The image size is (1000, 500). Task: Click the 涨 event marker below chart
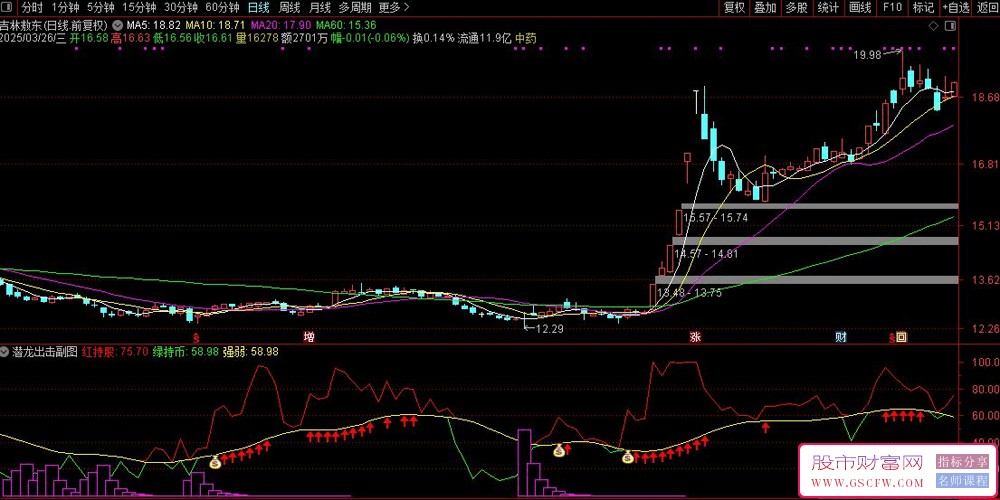coord(694,337)
